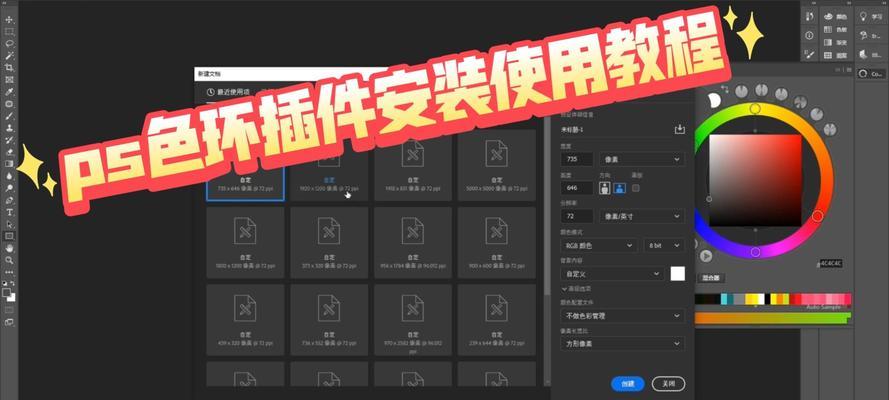Open the width unit dropdown

pyautogui.click(x=641, y=159)
